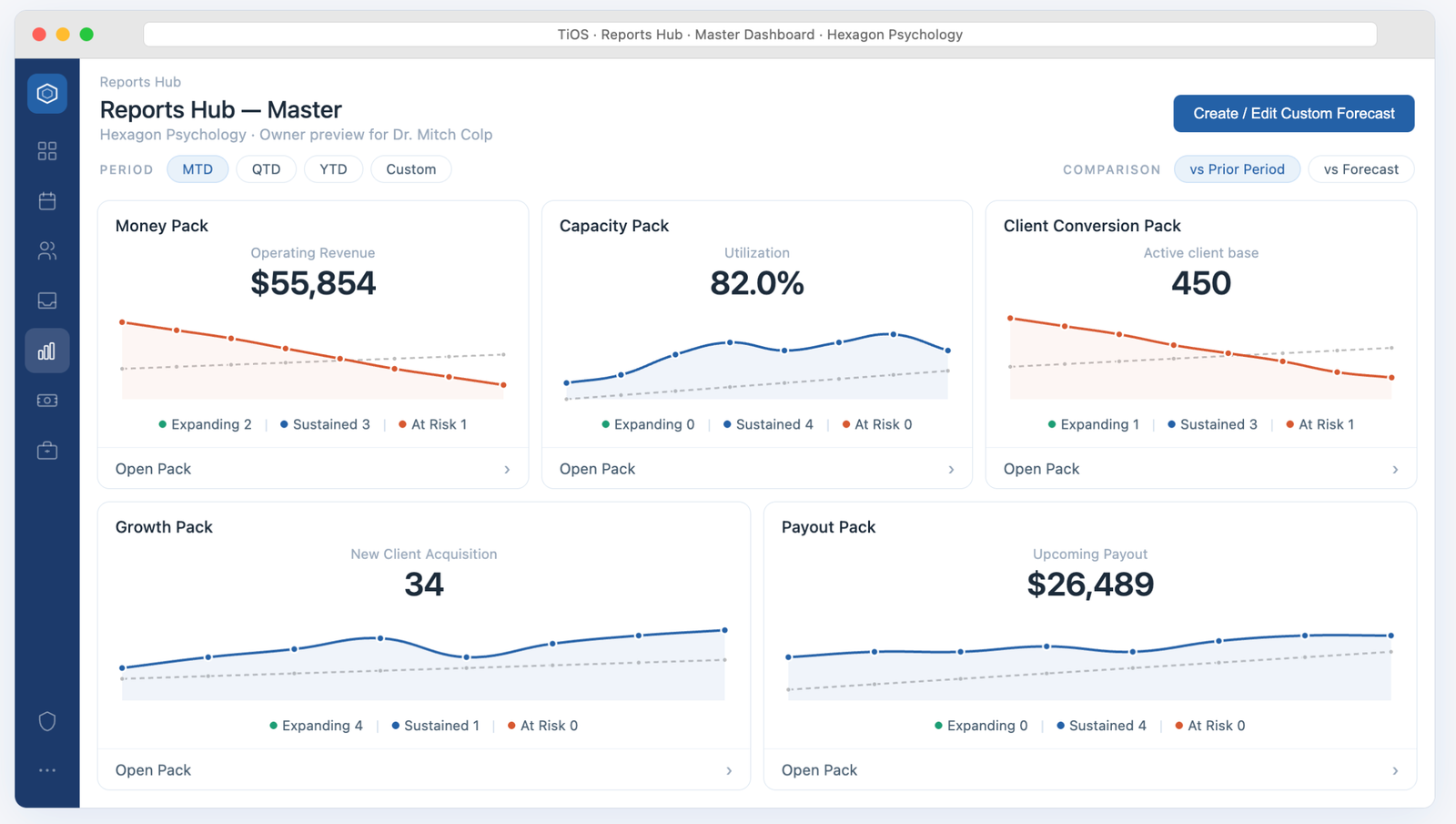The width and height of the screenshot is (1456, 824).
Task: Select the YTD period pill
Action: click(x=333, y=169)
